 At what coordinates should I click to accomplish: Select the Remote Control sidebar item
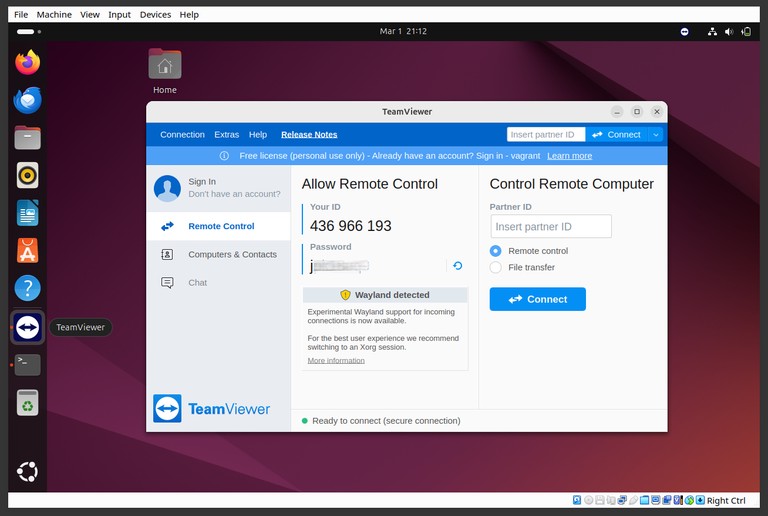click(218, 226)
